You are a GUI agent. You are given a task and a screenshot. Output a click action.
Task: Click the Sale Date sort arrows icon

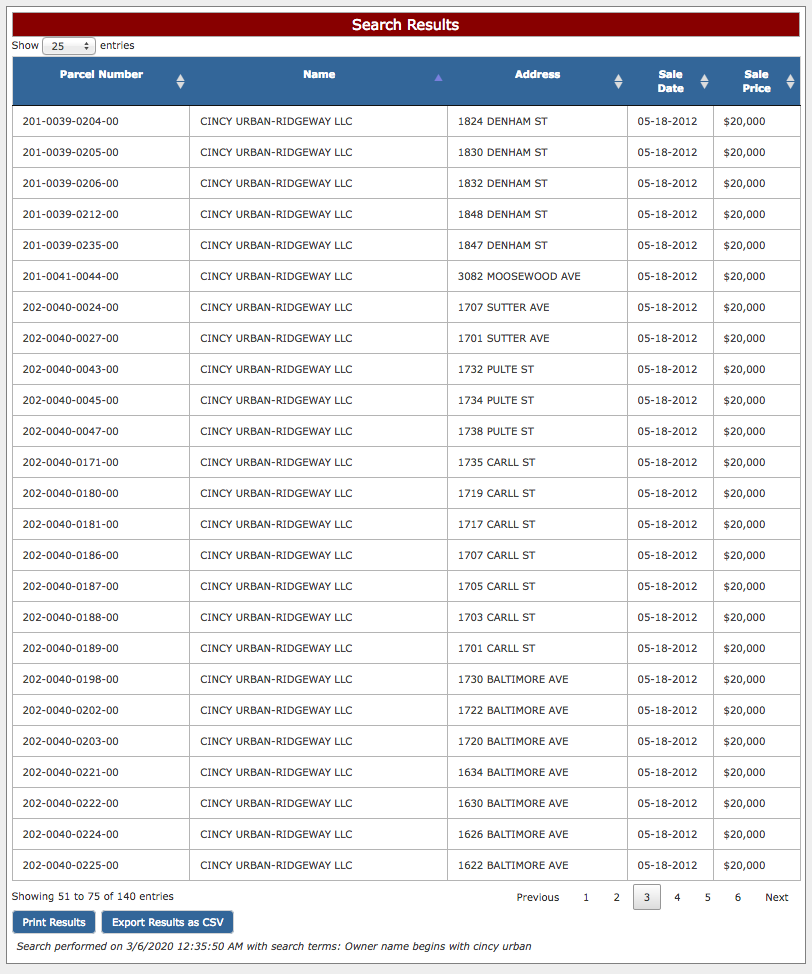704,81
